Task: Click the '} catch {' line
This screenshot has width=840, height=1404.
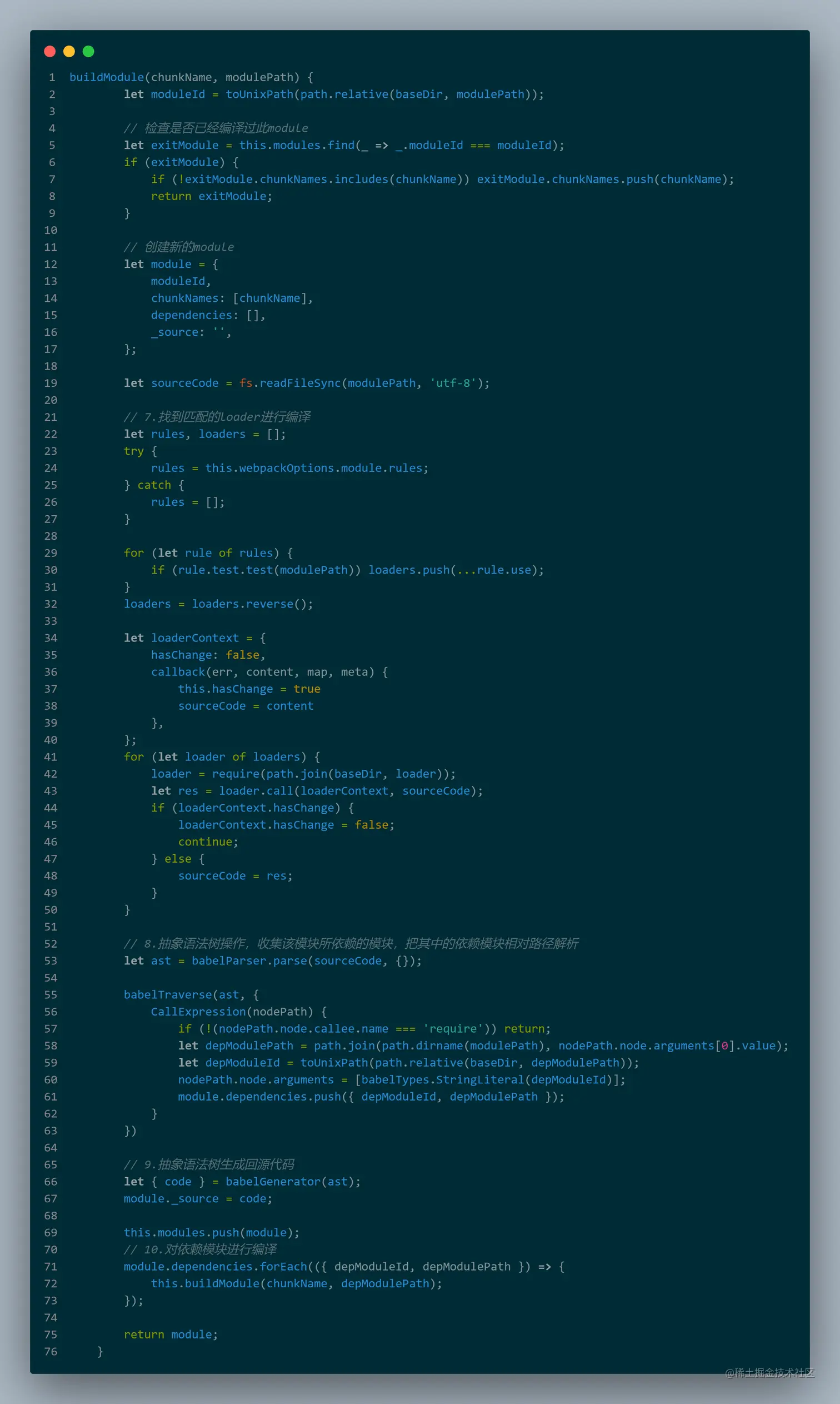Action: 154,485
